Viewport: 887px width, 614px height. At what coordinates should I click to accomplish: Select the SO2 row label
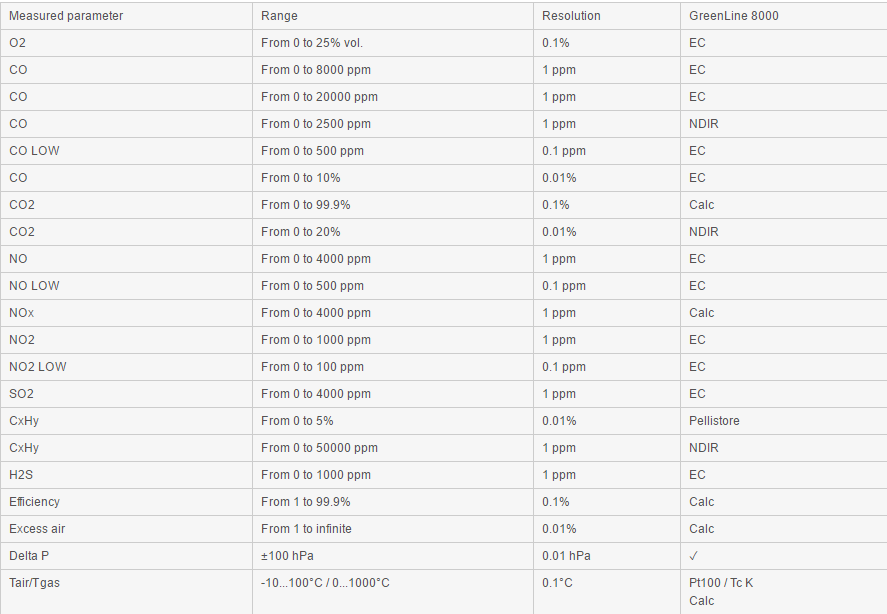[21, 394]
